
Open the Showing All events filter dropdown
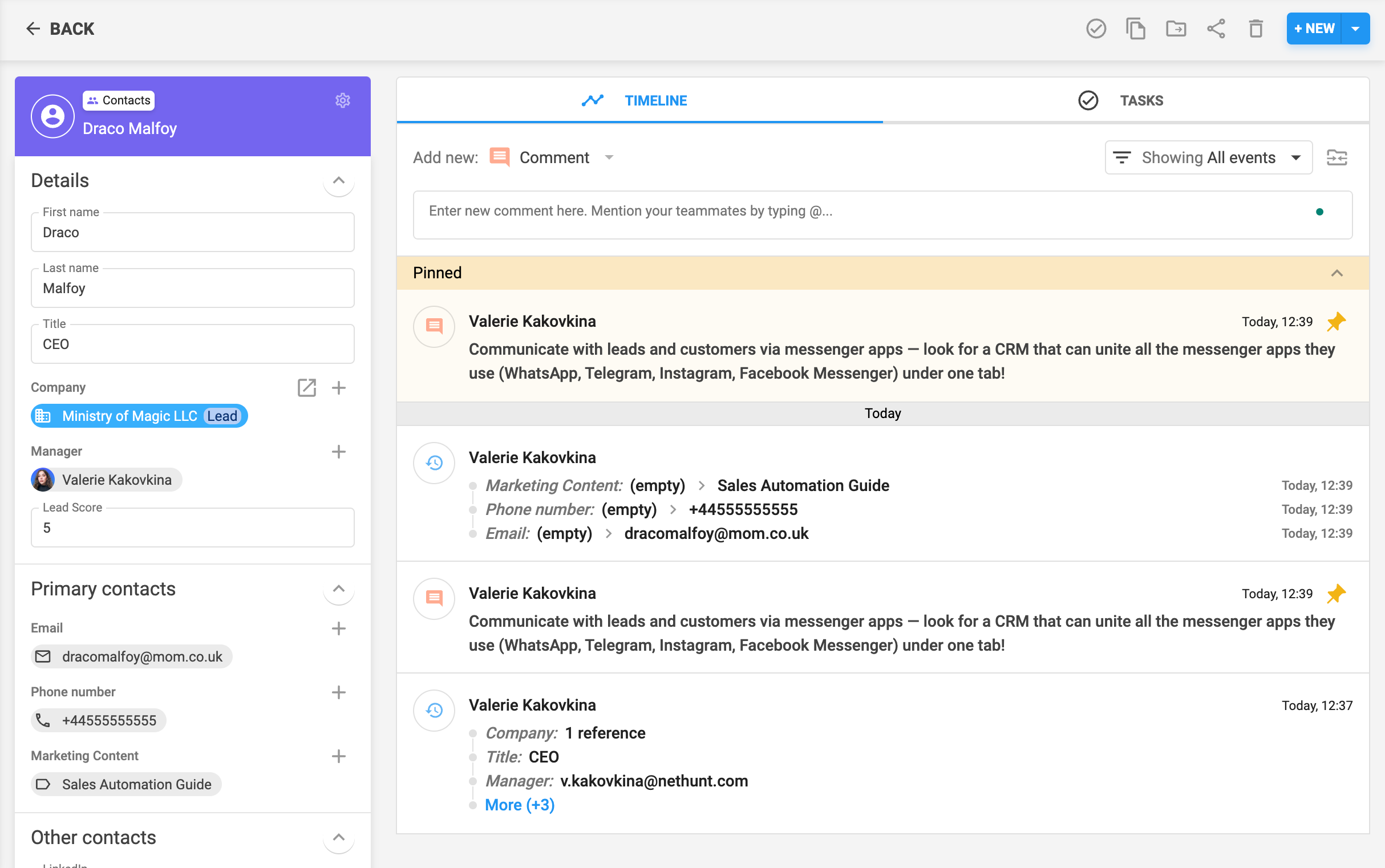coord(1207,157)
